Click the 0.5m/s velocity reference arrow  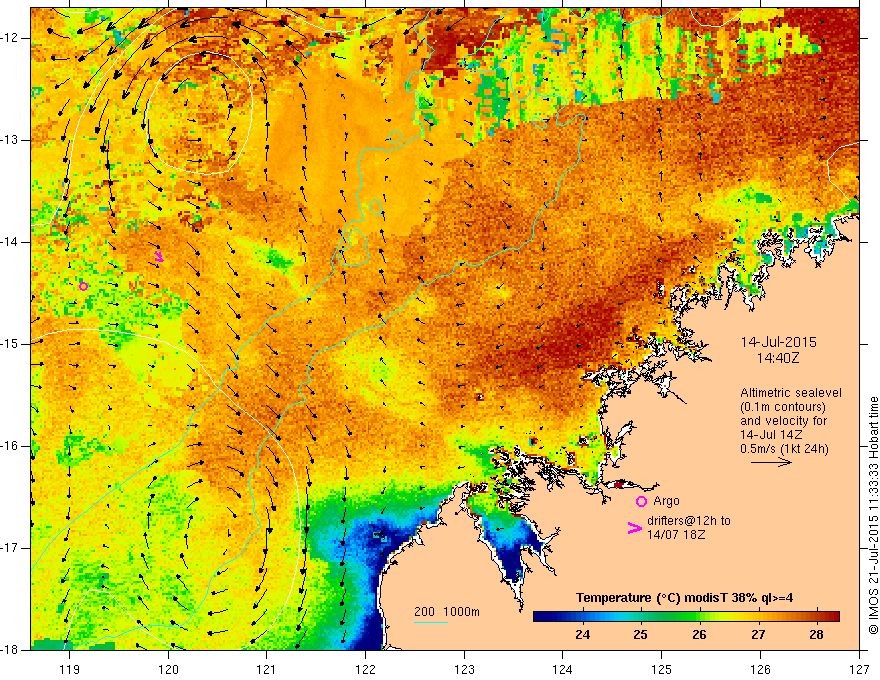(771, 462)
